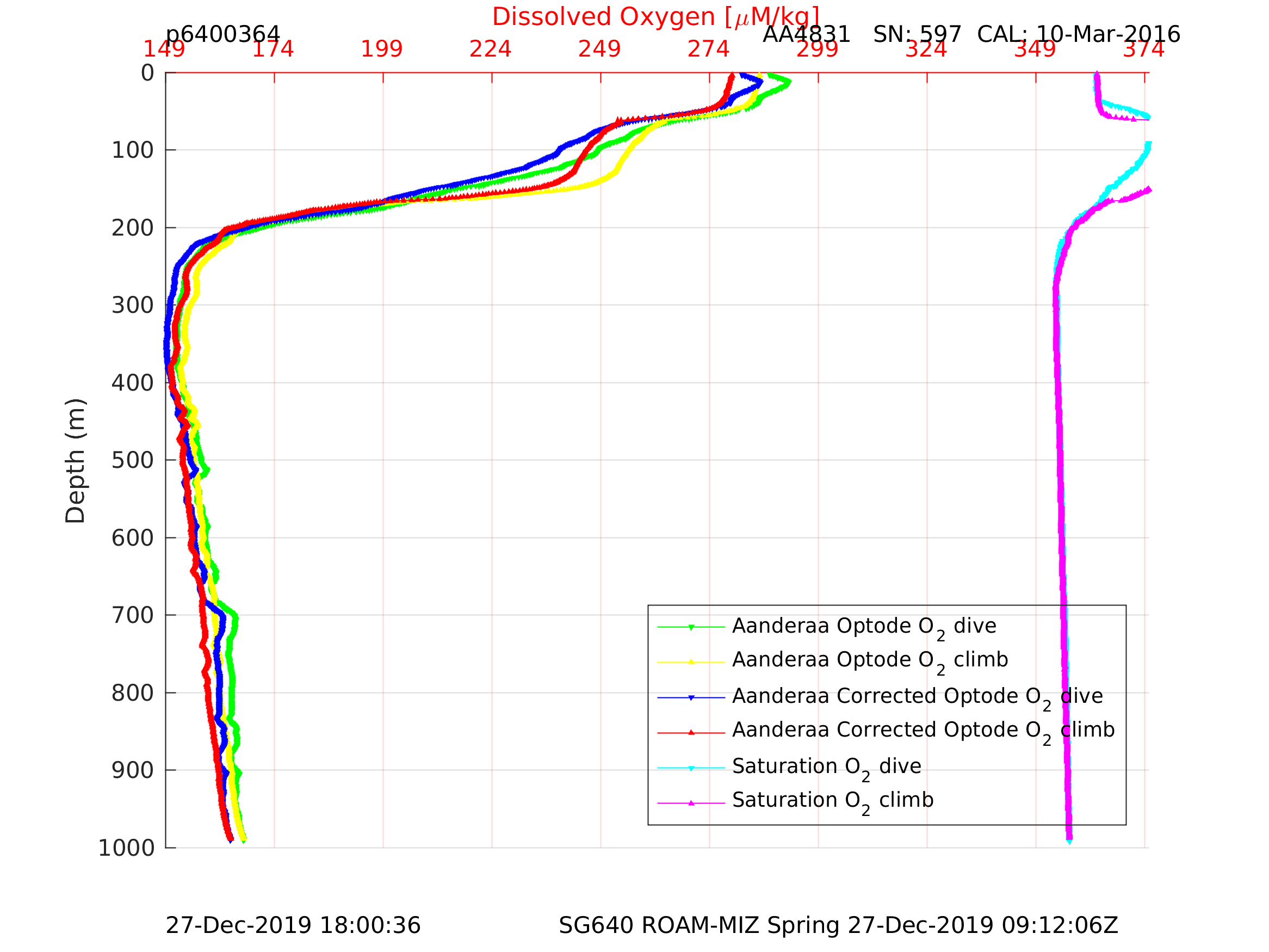Click the green line sample in legend
The width and height of the screenshot is (1269, 952).
tap(691, 627)
